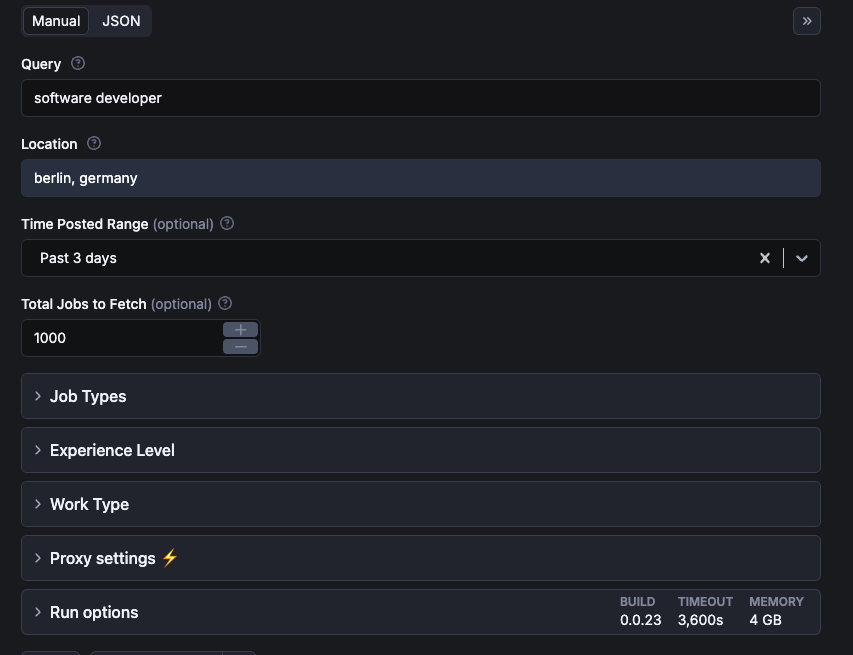Screen dimensions: 853x655
Task: Click the BUILD value 0.0.23
Action: point(640,620)
